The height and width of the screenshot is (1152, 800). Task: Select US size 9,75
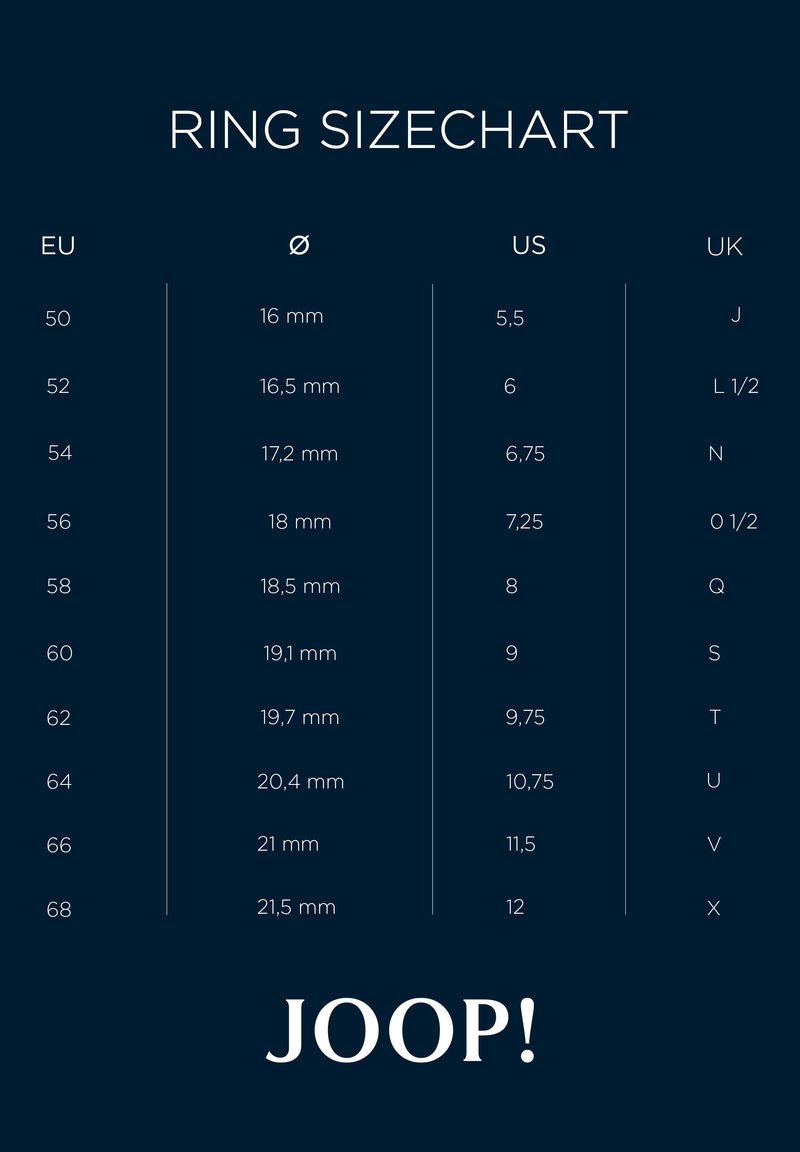point(525,717)
